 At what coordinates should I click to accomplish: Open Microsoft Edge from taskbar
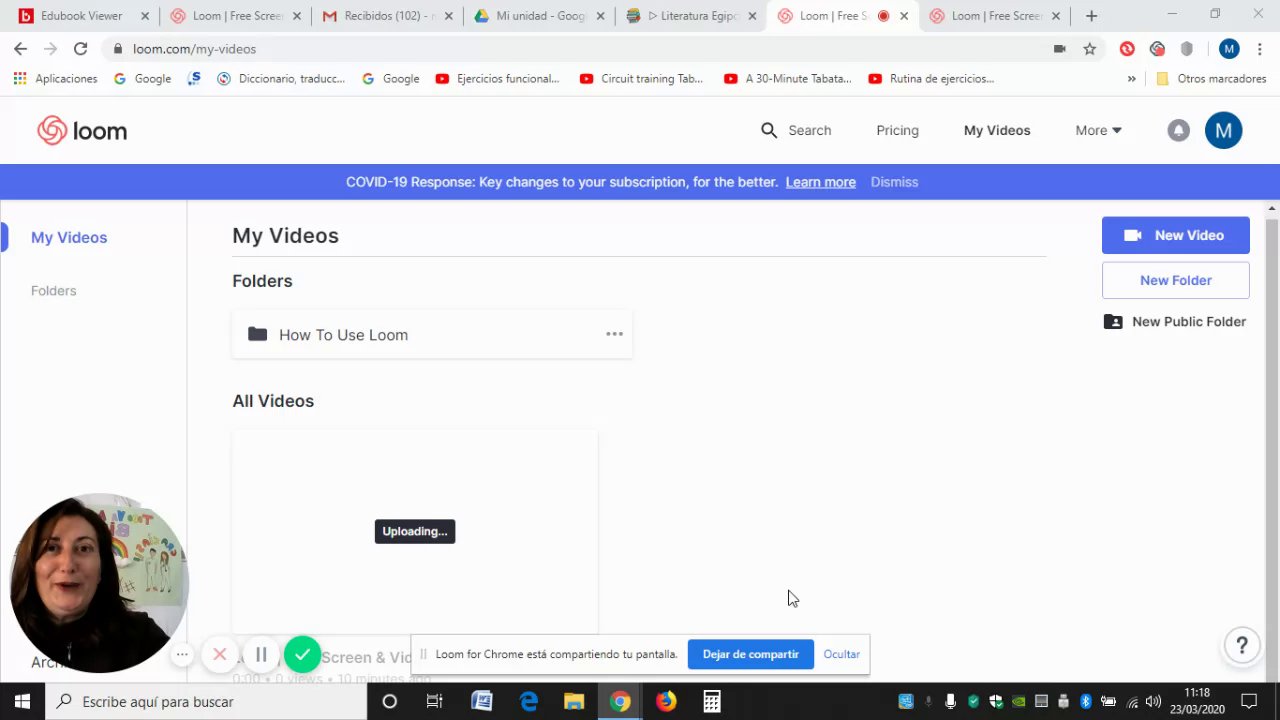(x=528, y=701)
